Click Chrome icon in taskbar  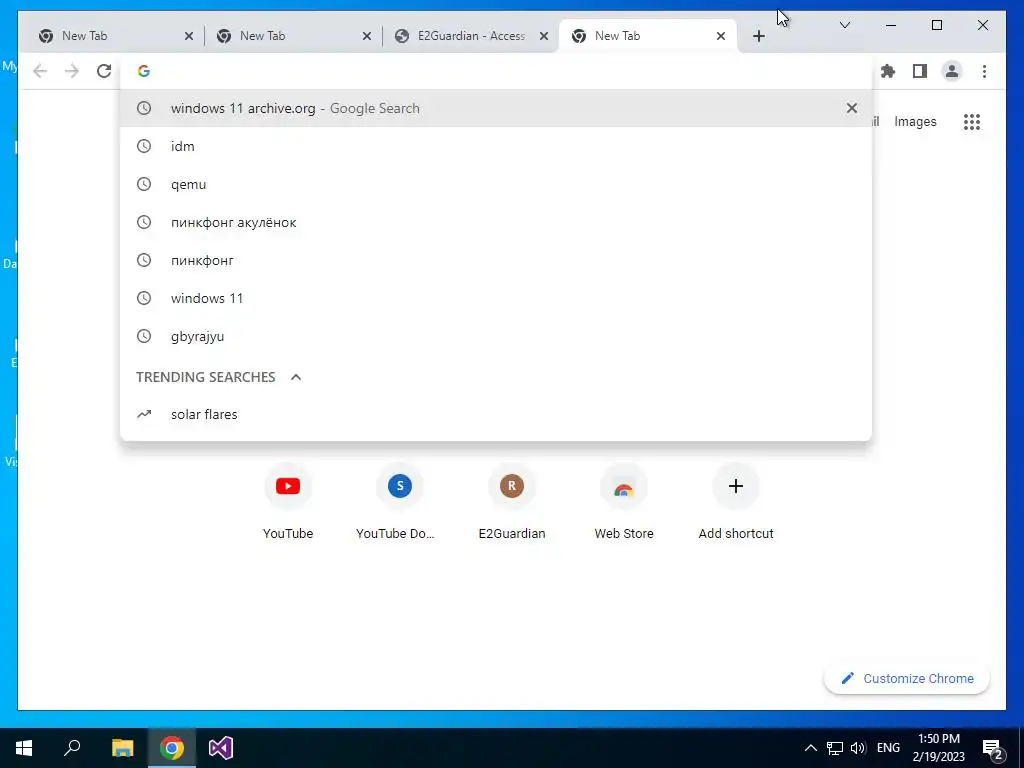click(172, 748)
